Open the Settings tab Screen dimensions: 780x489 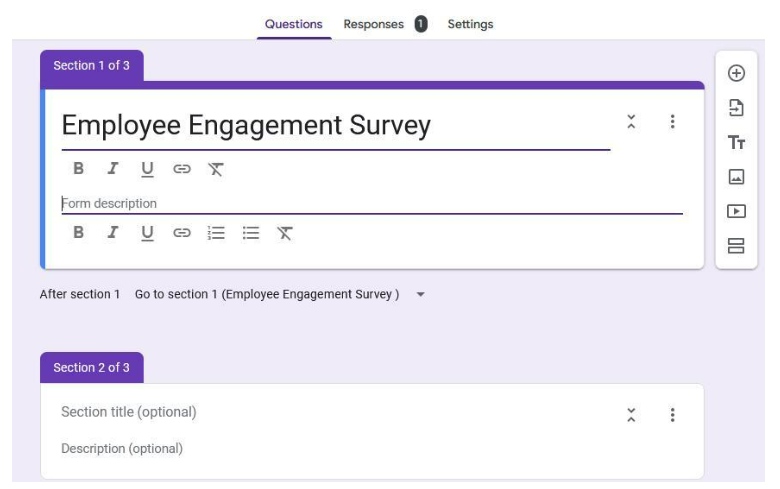pyautogui.click(x=470, y=24)
